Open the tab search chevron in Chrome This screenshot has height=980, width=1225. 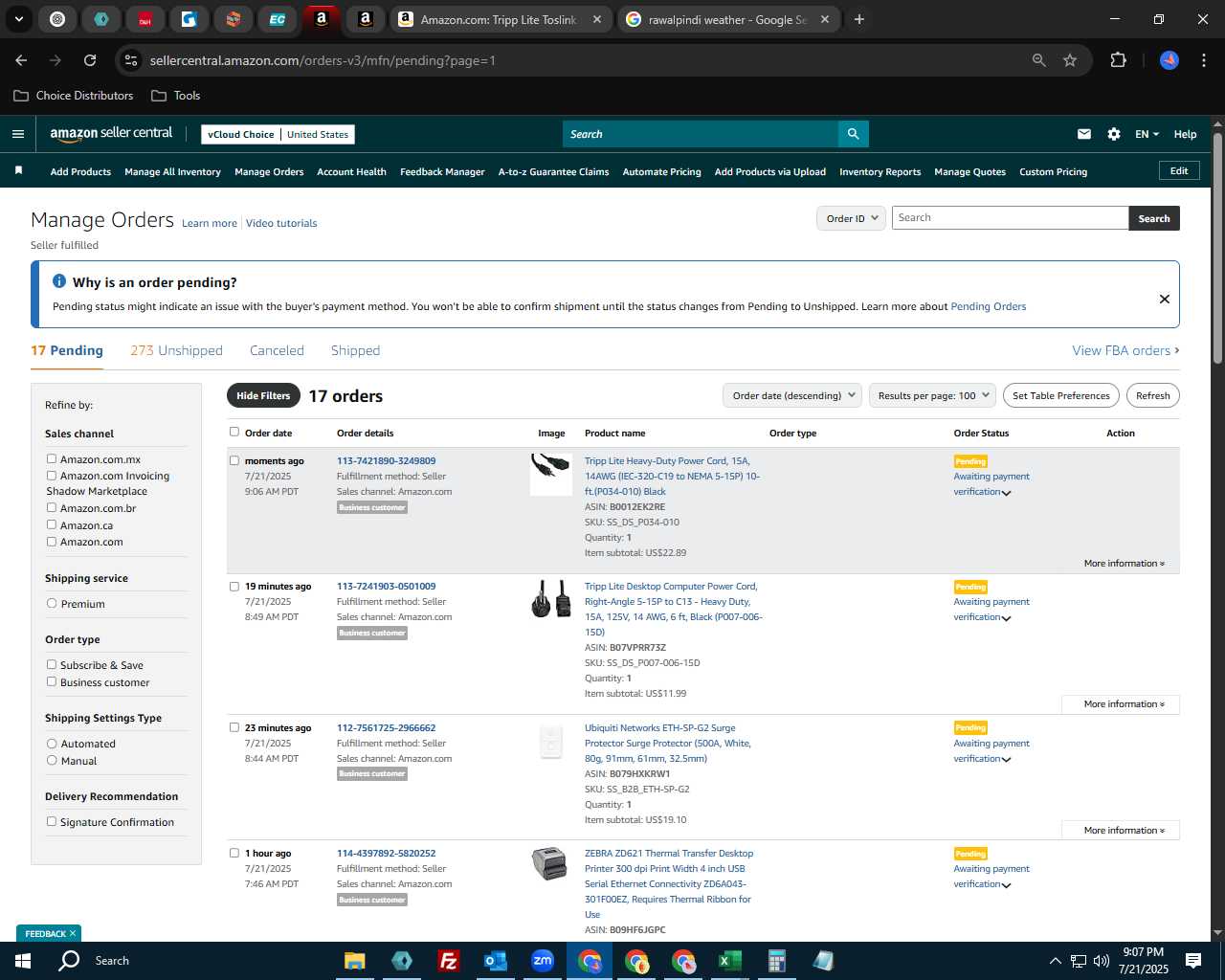pyautogui.click(x=18, y=19)
